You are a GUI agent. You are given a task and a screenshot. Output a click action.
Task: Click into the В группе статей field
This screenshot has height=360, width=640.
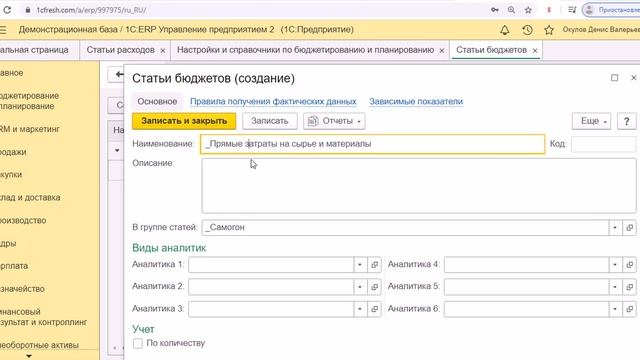pyautogui.click(x=405, y=227)
